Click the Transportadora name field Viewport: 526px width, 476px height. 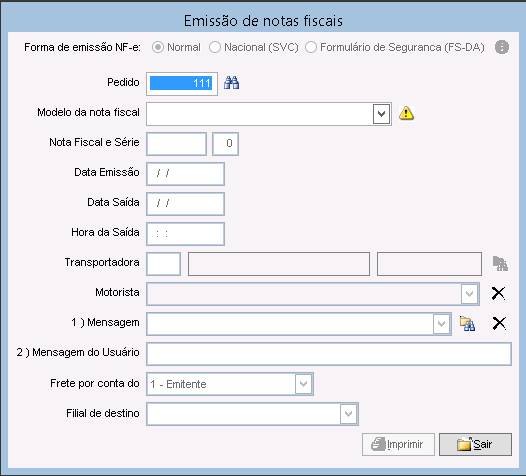coord(279,264)
